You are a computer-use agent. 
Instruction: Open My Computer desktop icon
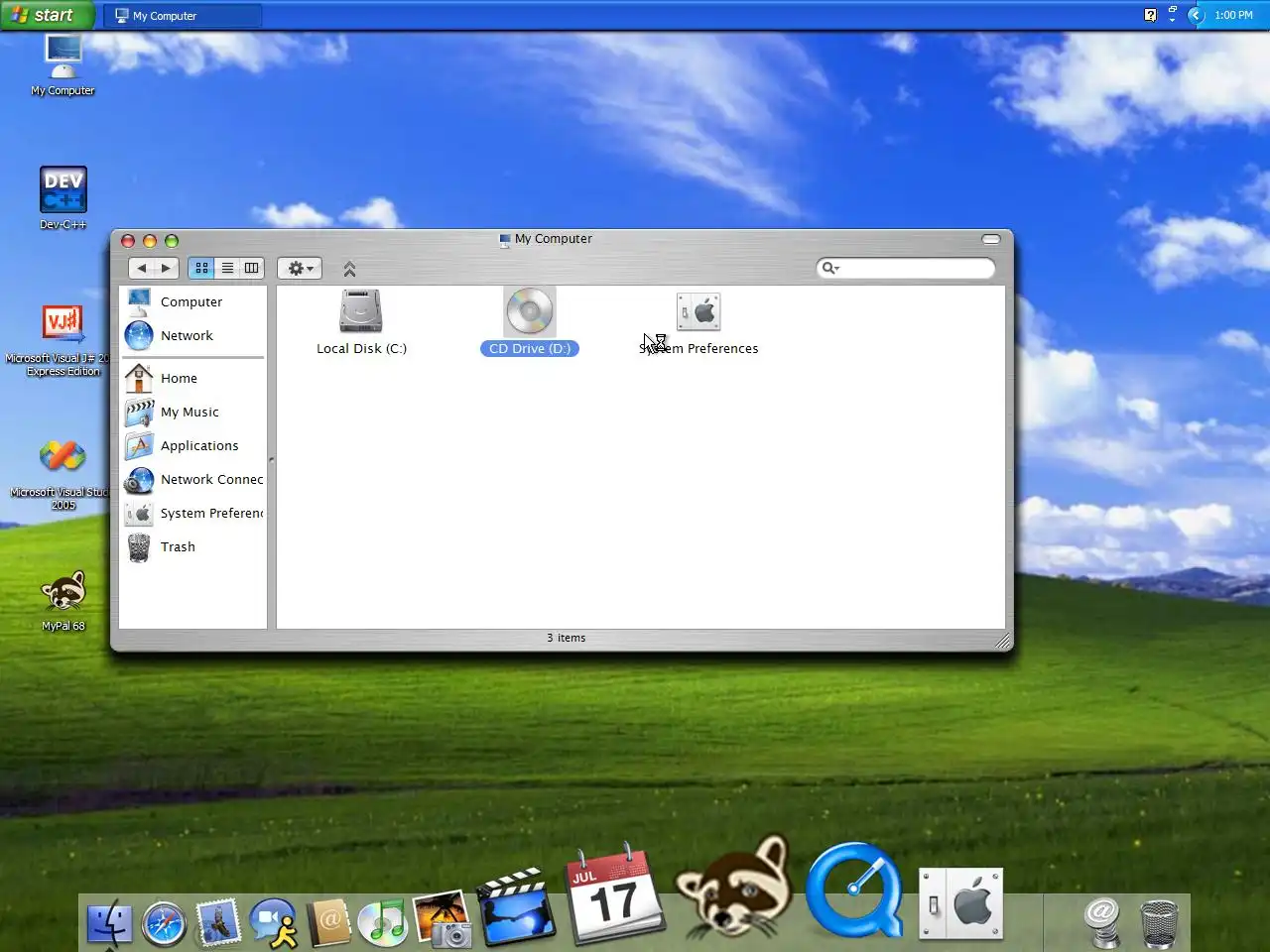[63, 64]
